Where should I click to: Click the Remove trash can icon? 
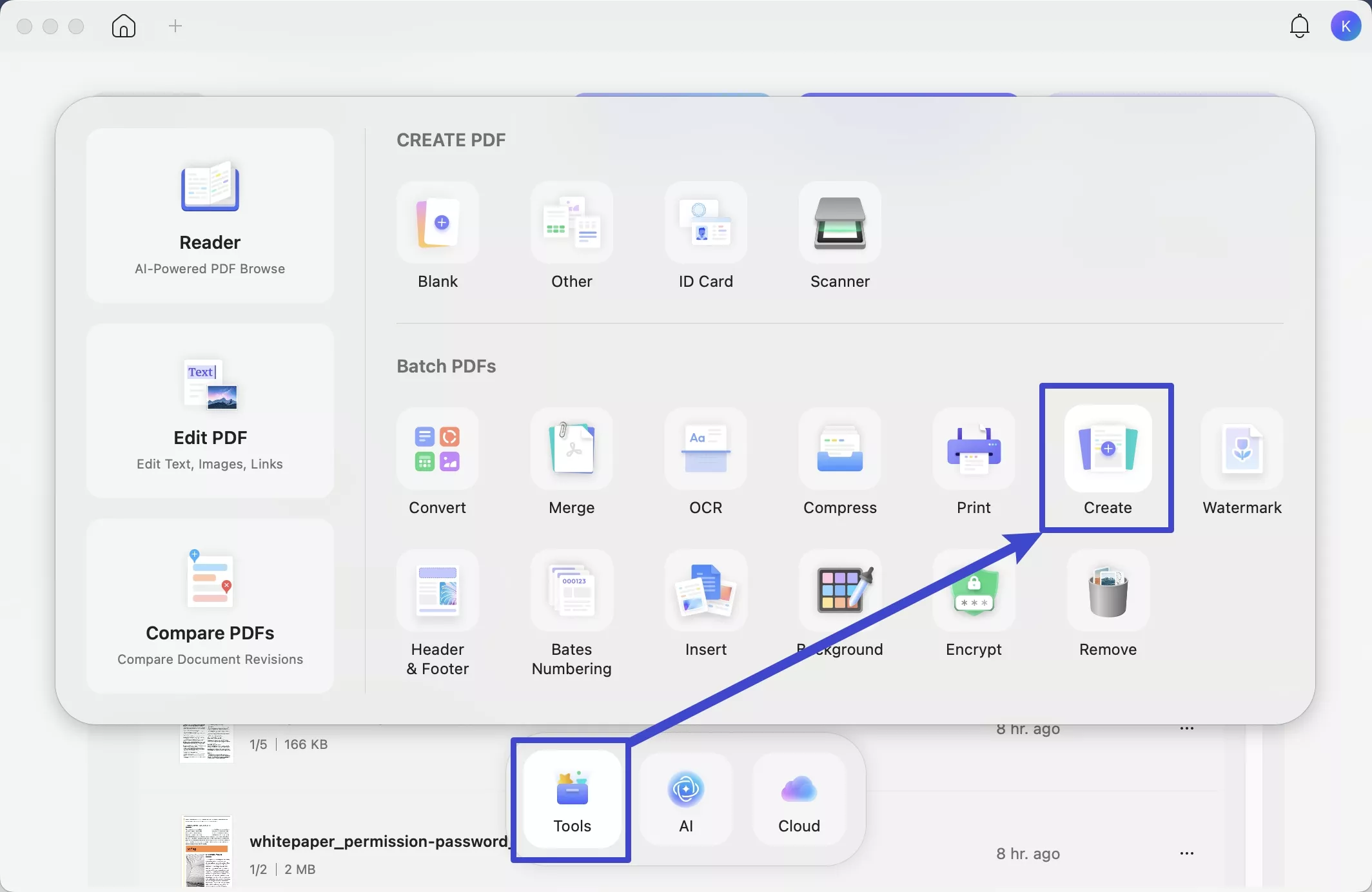(1108, 591)
